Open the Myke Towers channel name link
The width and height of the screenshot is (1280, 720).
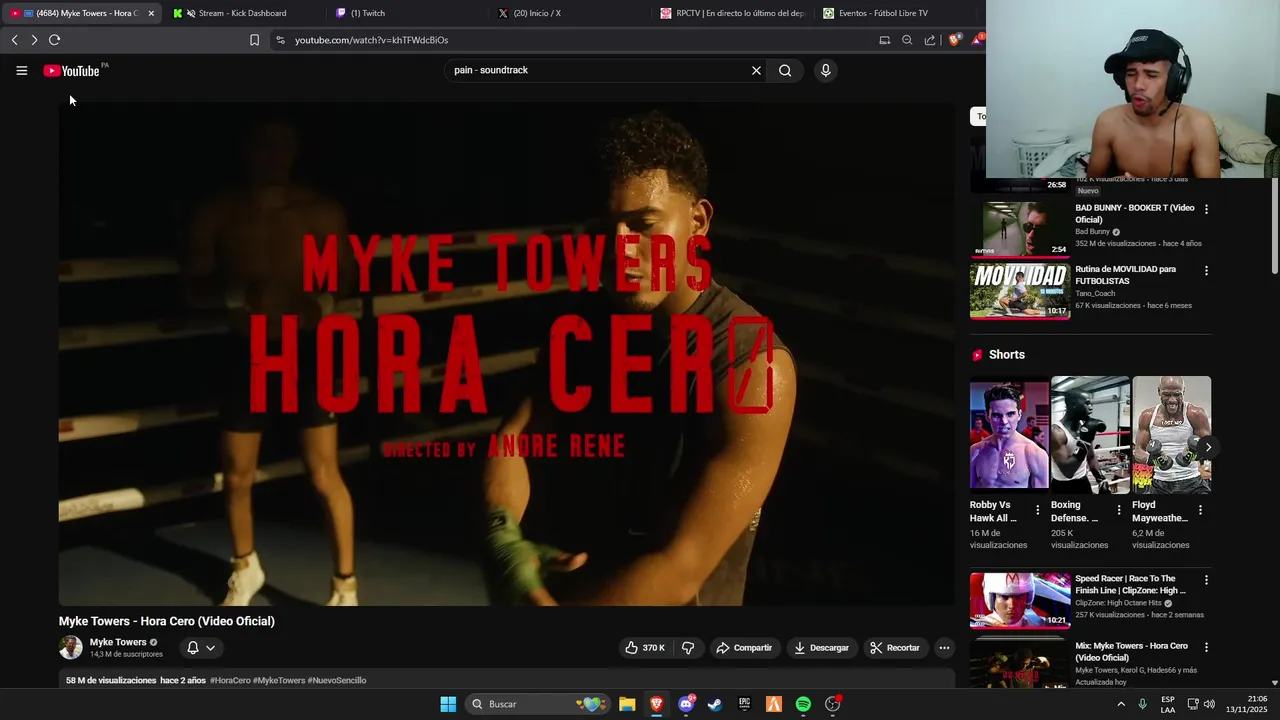[118, 642]
